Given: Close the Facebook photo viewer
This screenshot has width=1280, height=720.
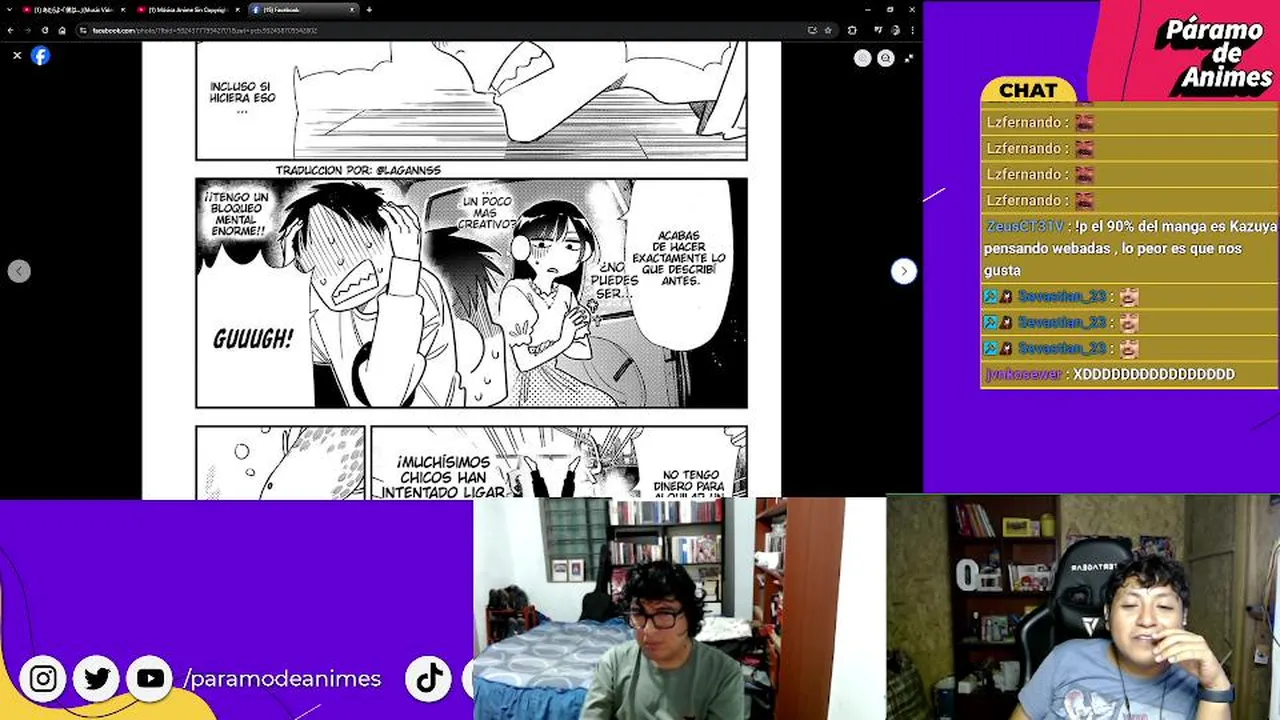Looking at the screenshot, I should pyautogui.click(x=17, y=56).
